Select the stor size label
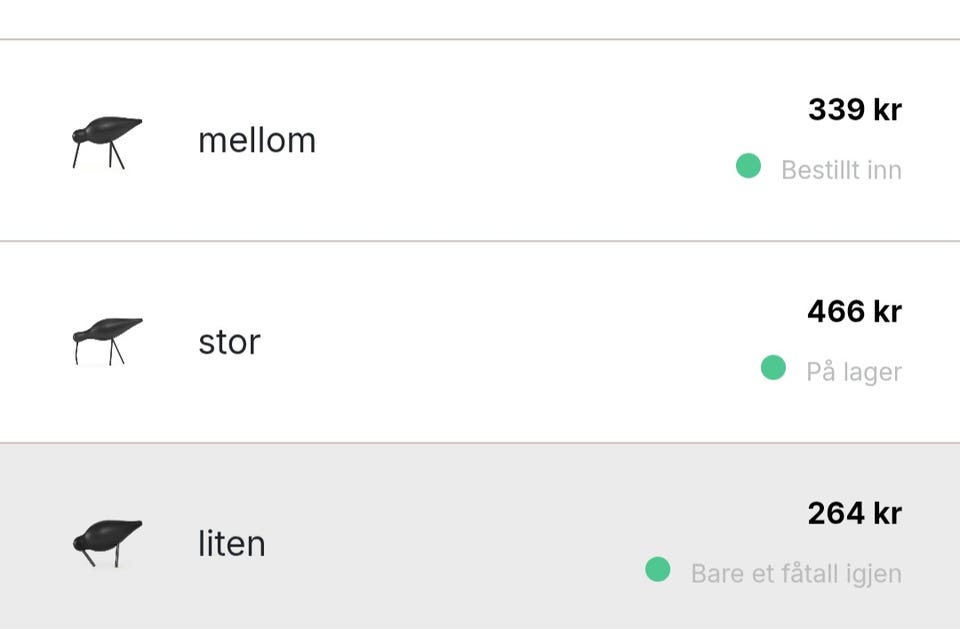This screenshot has width=960, height=629. click(x=229, y=342)
